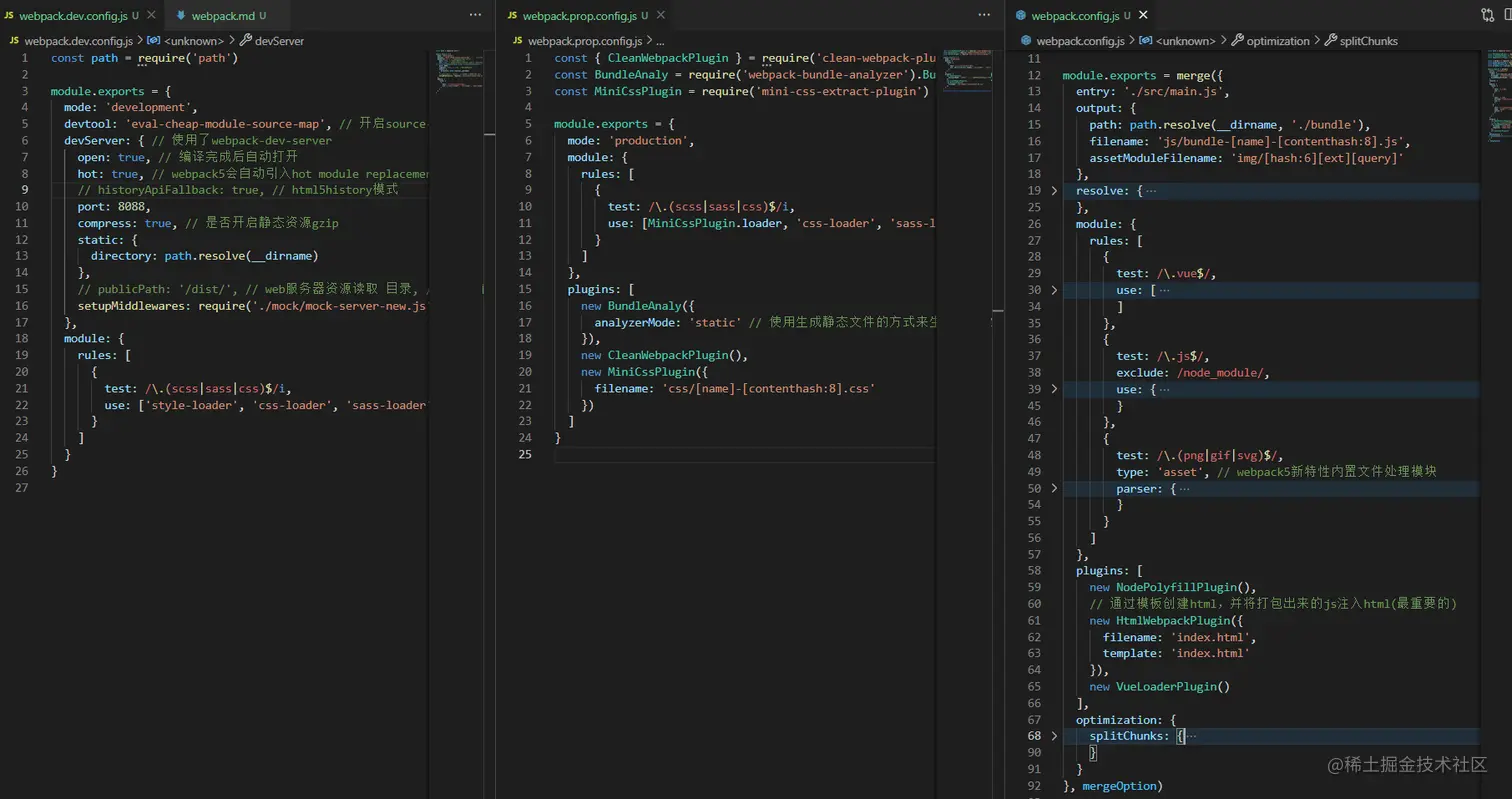
Task: Expand the folded use object on line 39
Action: 1054,389
